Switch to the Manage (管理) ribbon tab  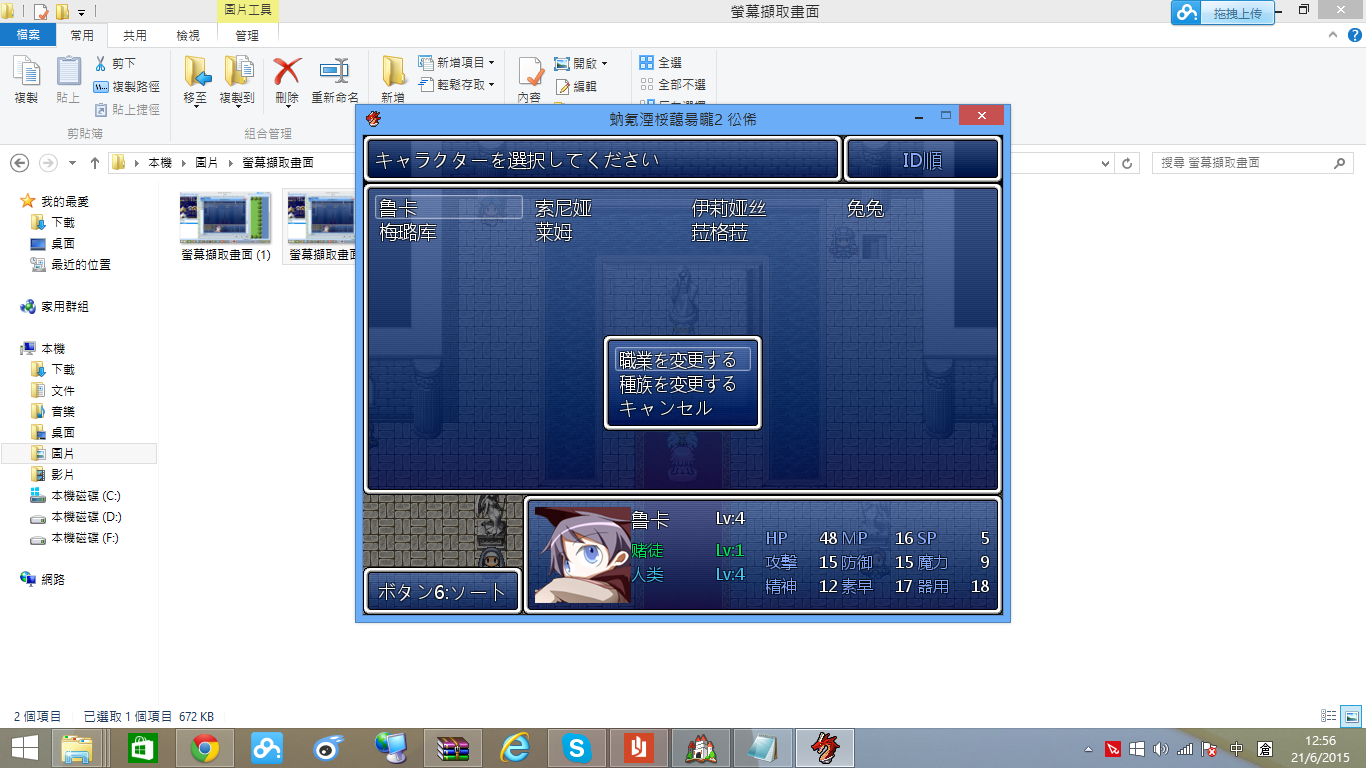pyautogui.click(x=247, y=35)
